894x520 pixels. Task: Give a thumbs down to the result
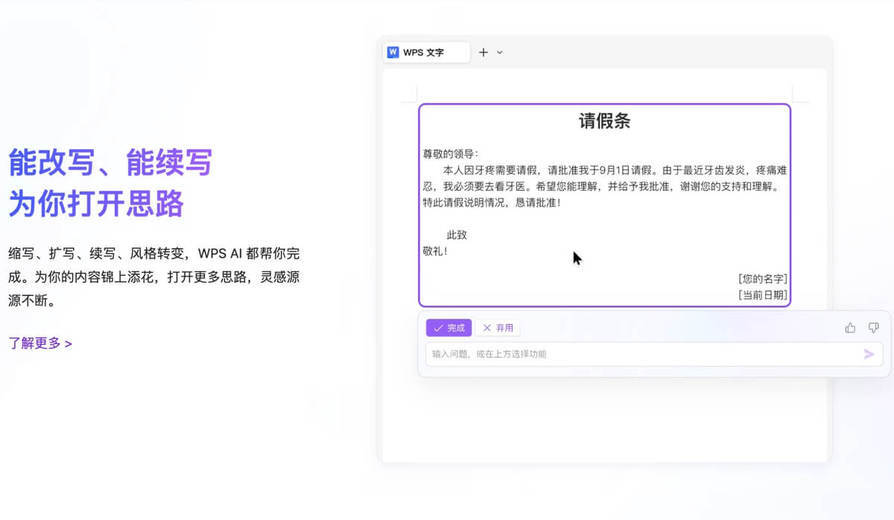coord(873,327)
